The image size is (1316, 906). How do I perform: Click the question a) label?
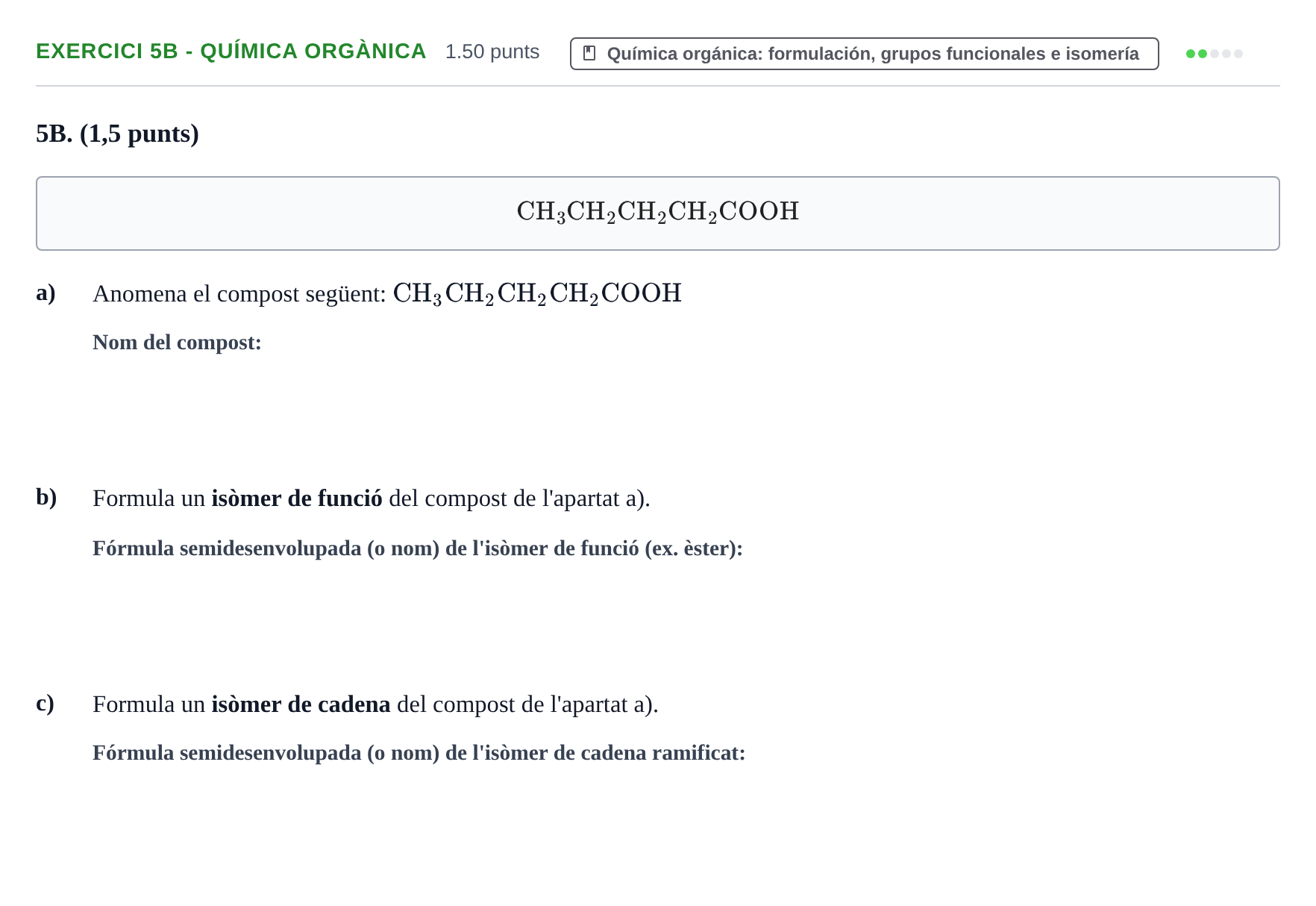[x=46, y=293]
